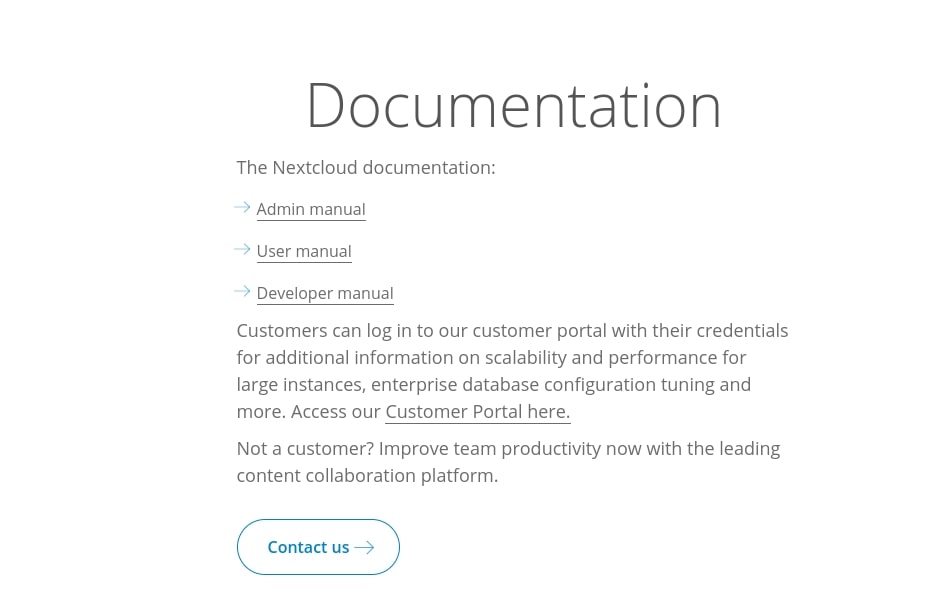Click the text 'The Nextcloud documentation:'
Image resolution: width=939 pixels, height=595 pixels.
(366, 168)
